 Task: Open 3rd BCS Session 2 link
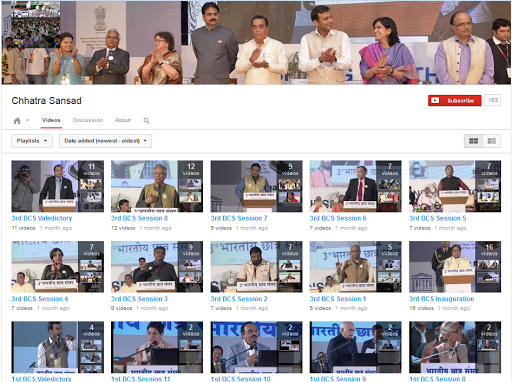(x=239, y=299)
